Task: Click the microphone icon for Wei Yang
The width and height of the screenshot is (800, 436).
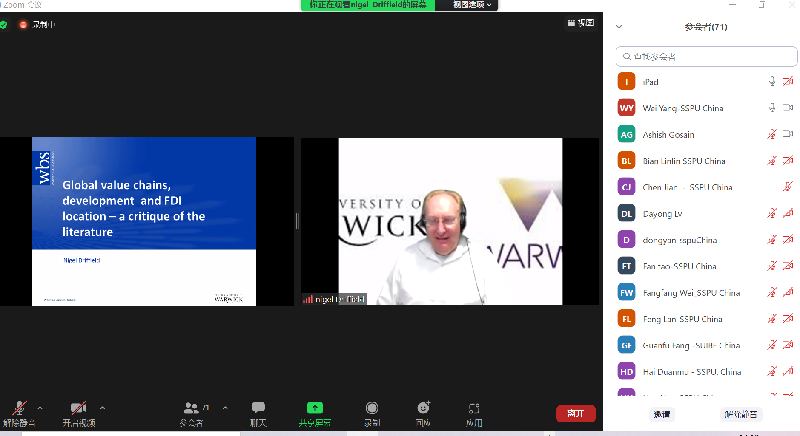Action: click(x=772, y=108)
